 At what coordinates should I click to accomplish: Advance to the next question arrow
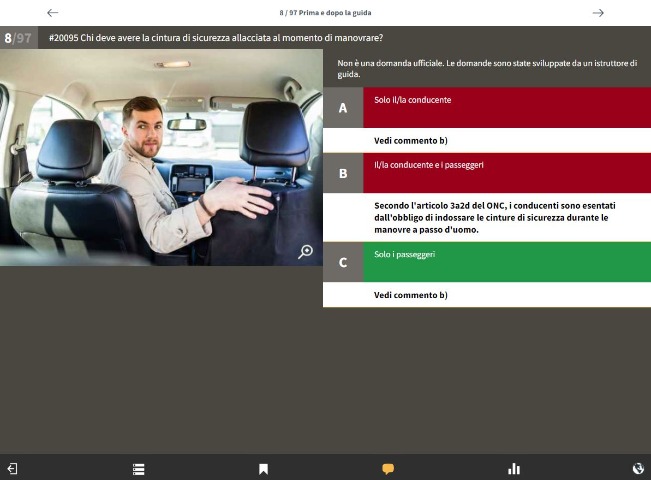coord(598,13)
